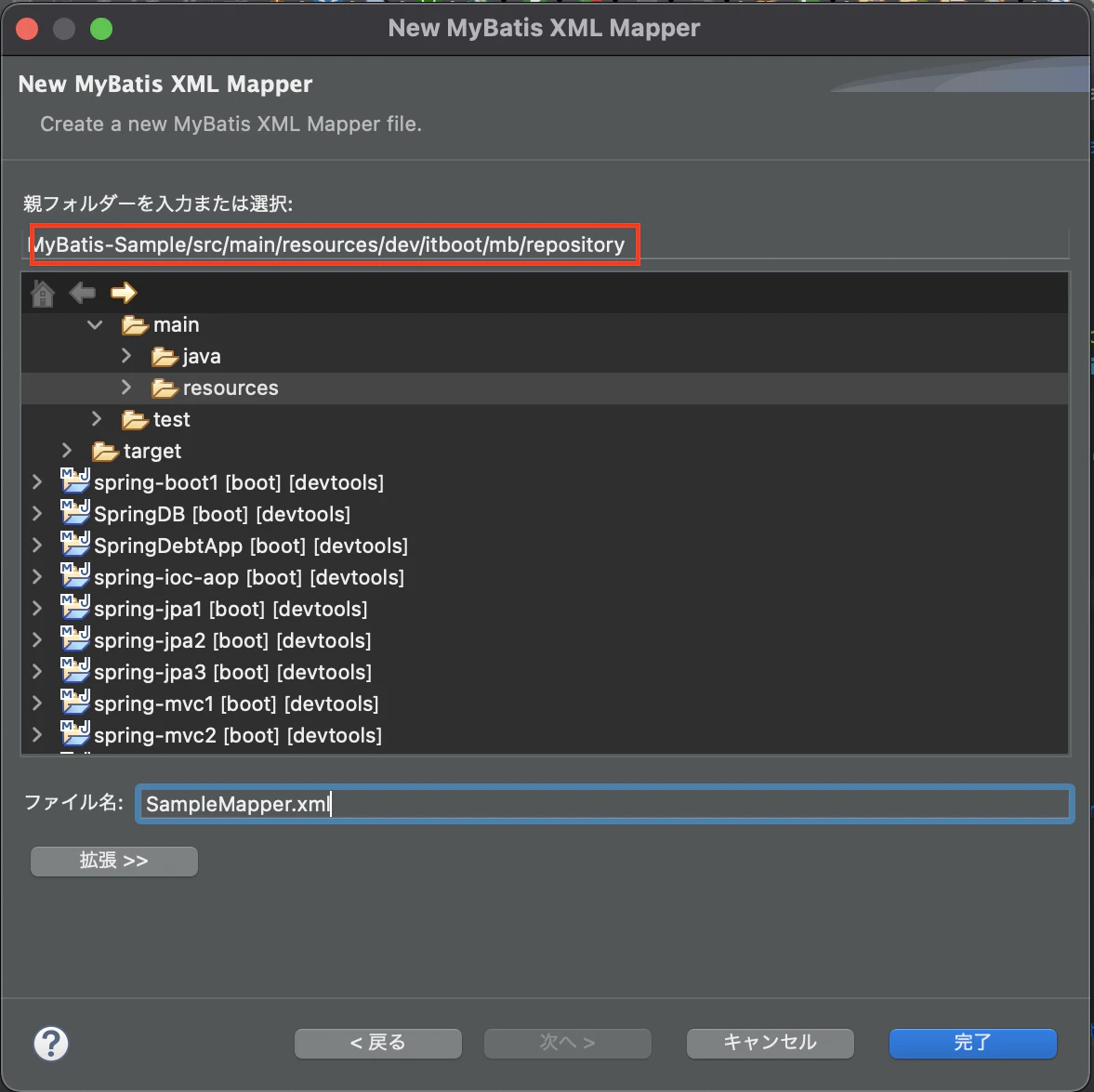Click the spring-jpa1 project icon
The width and height of the screenshot is (1094, 1092).
(74, 608)
